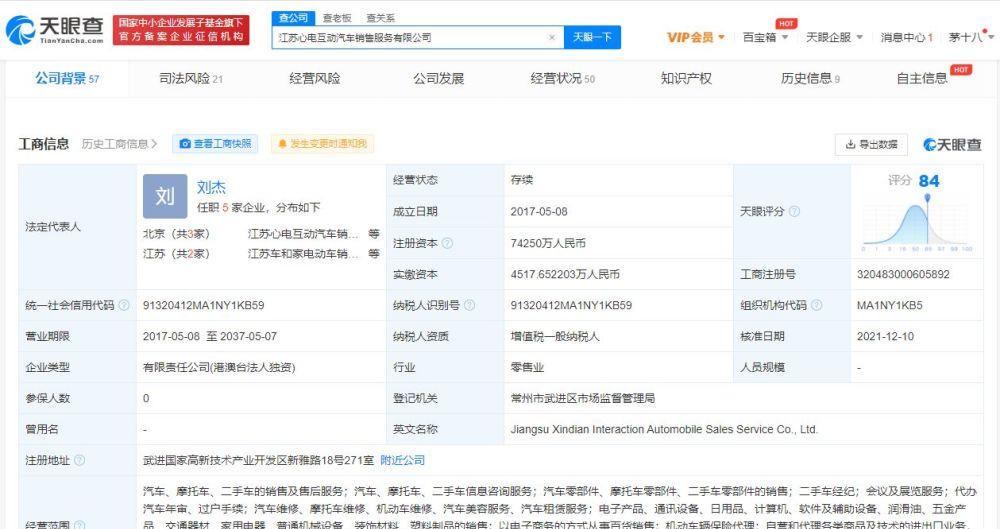This screenshot has width=1000, height=529.
Task: Select the 自主信息 tab
Action: pos(922,78)
